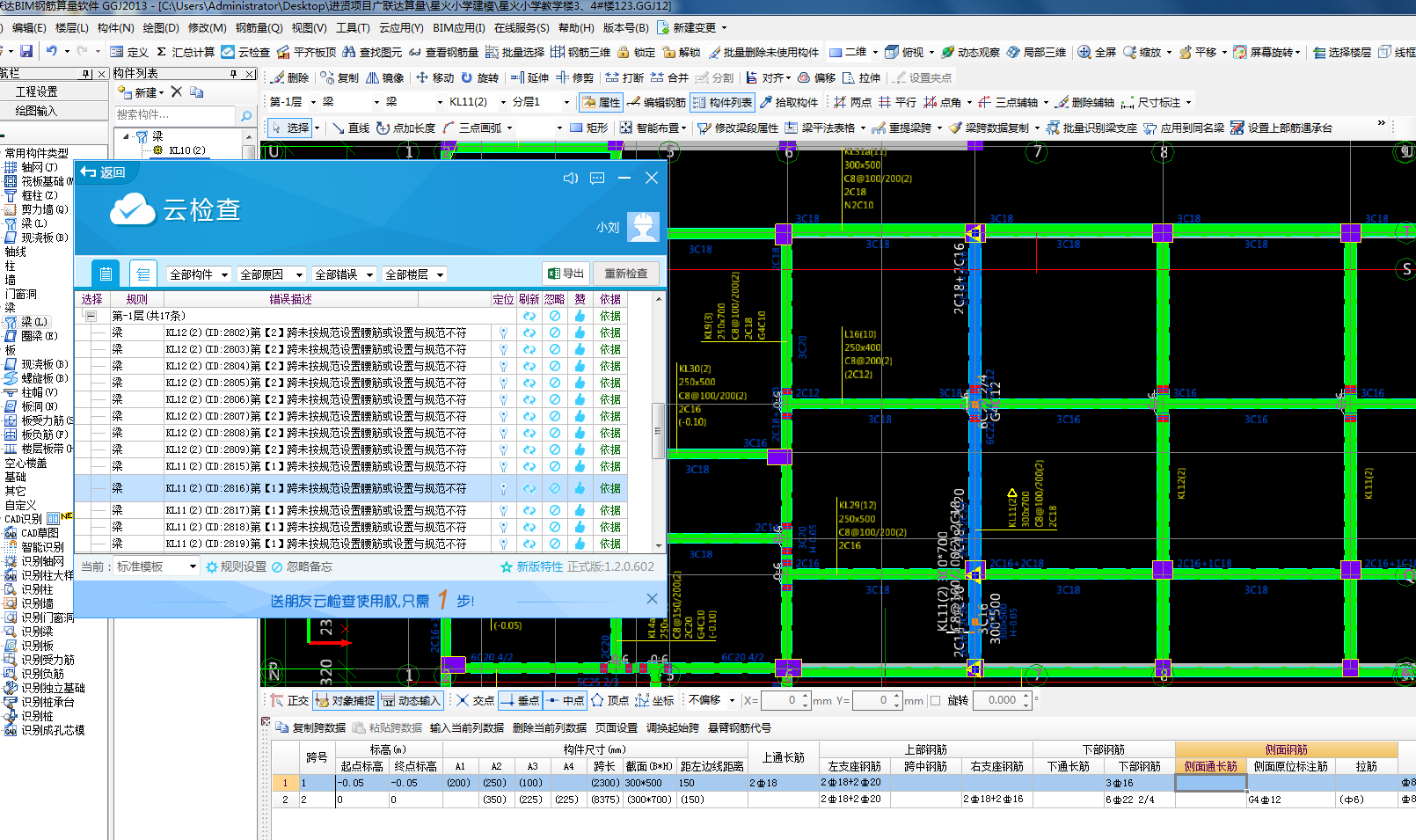
Task: Select the 直线 line drawing tool
Action: (351, 128)
